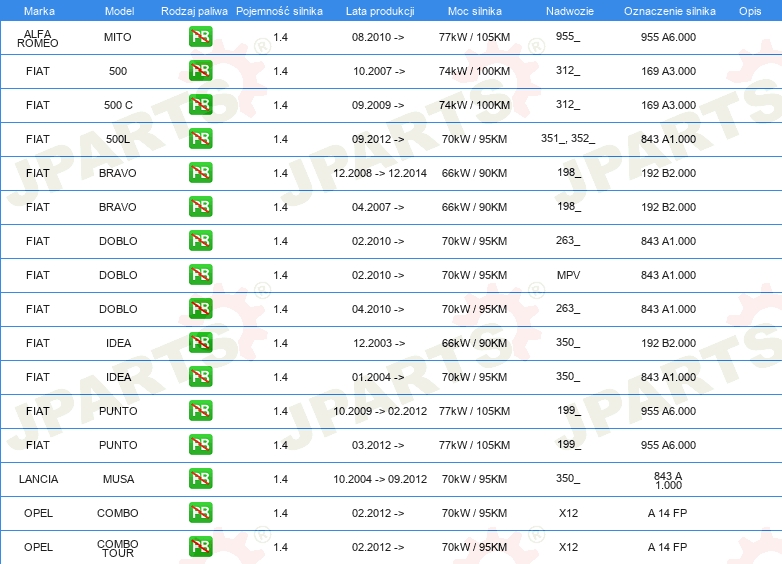
Task: Select the 500 C model cell
Action: point(118,105)
